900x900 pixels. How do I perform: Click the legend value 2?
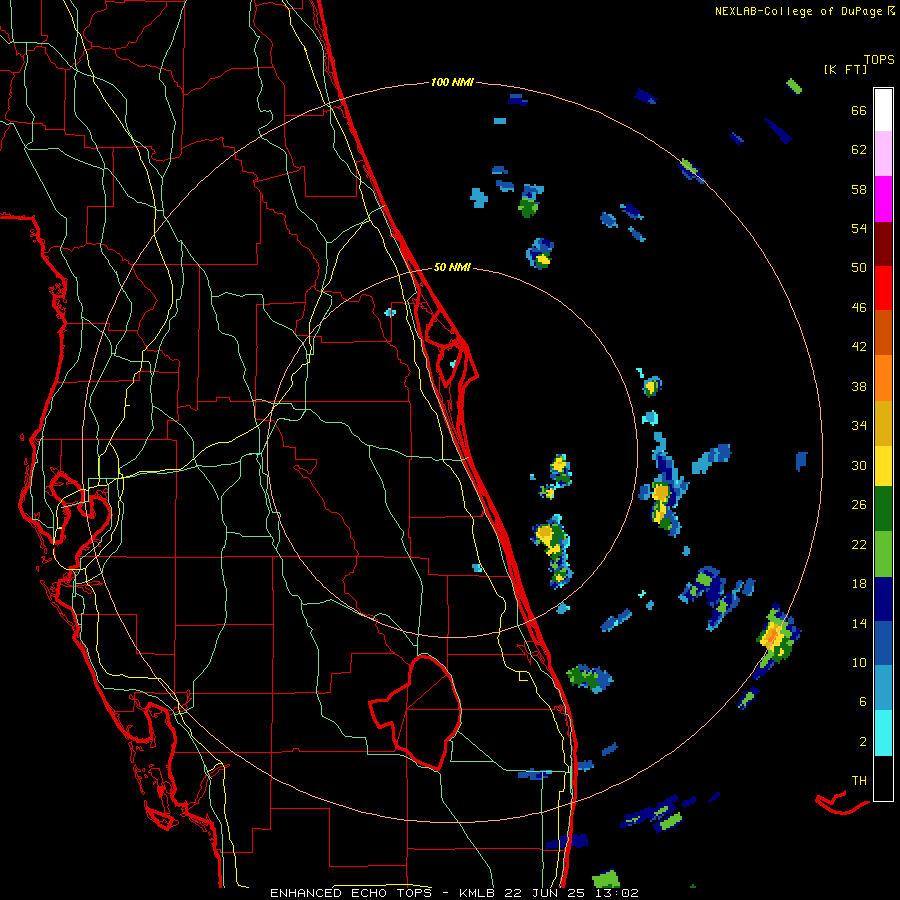coord(863,742)
